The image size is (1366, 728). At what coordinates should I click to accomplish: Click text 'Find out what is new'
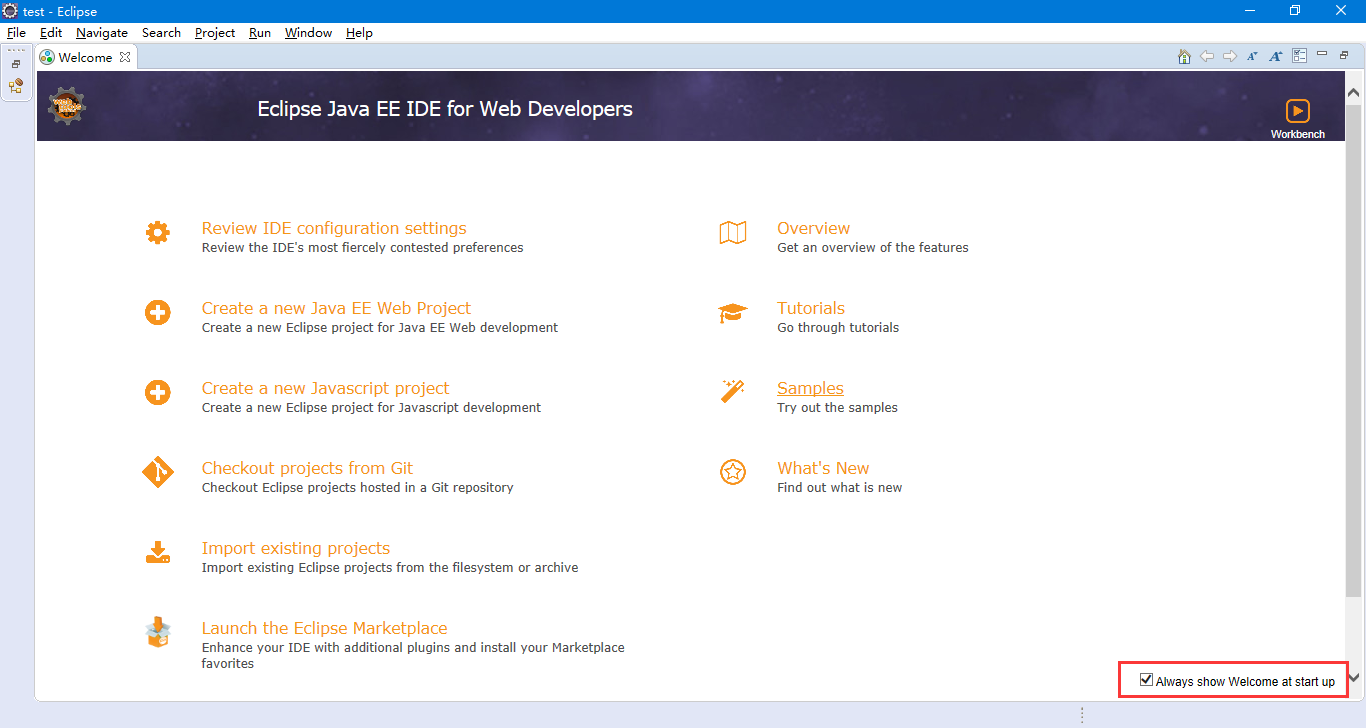839,488
